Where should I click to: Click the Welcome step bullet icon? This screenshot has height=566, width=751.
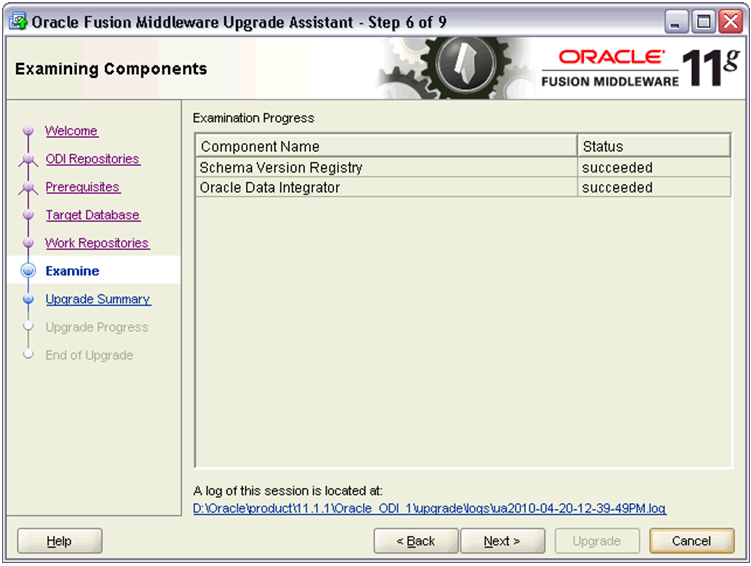pyautogui.click(x=28, y=130)
